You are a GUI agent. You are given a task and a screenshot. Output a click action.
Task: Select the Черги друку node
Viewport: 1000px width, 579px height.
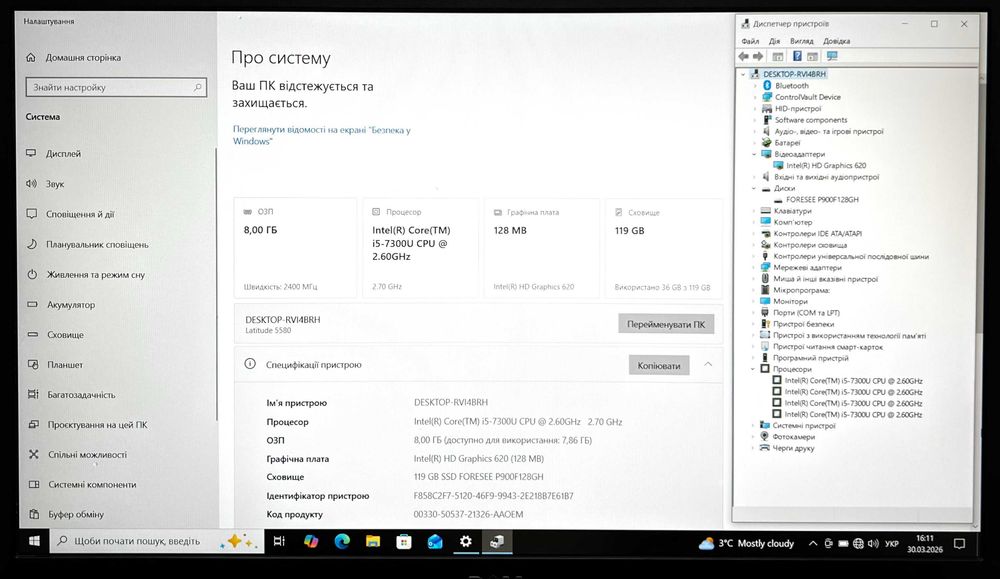pyautogui.click(x=793, y=448)
